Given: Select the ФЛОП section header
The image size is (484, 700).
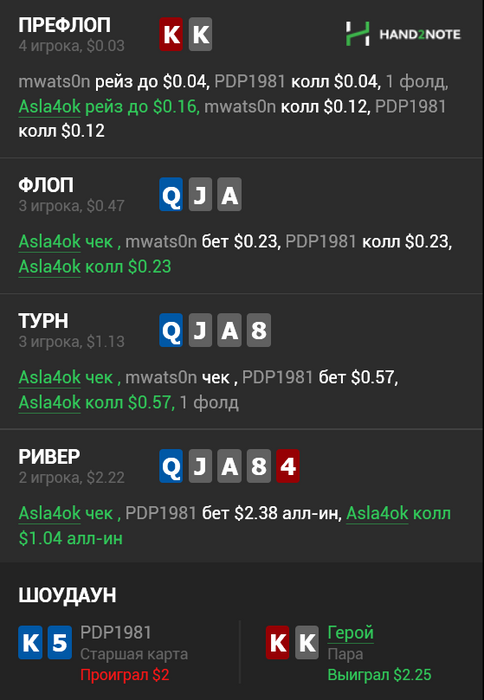Looking at the screenshot, I should (46, 185).
